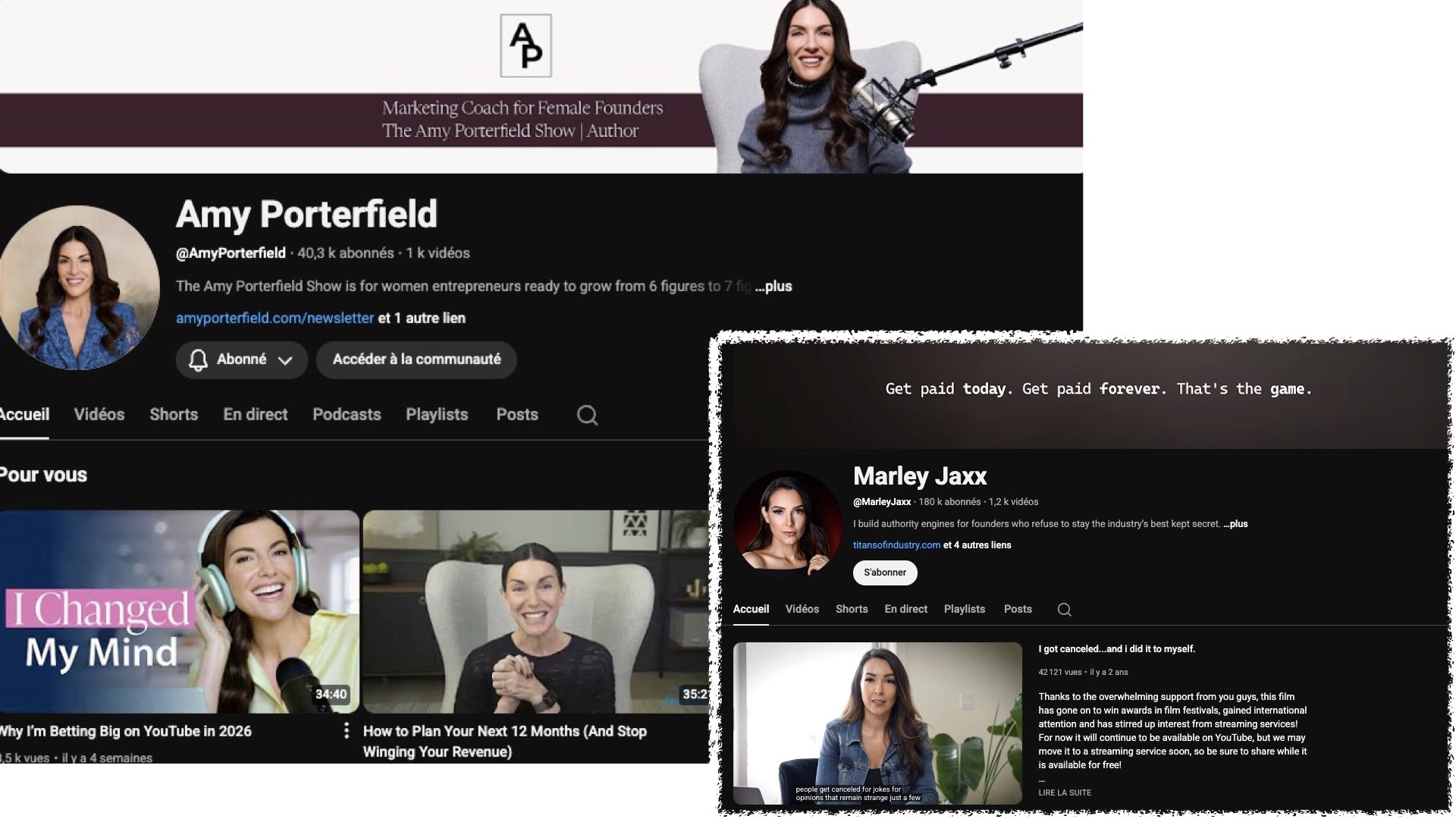Open the amyporterfield.com/newsletter link

click(x=275, y=318)
